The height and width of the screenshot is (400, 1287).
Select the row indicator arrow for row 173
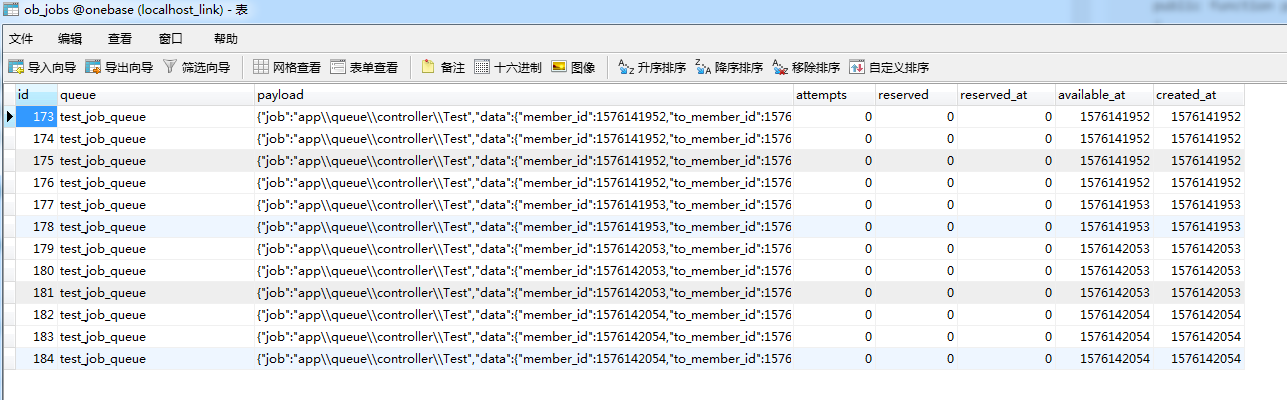(x=9, y=116)
